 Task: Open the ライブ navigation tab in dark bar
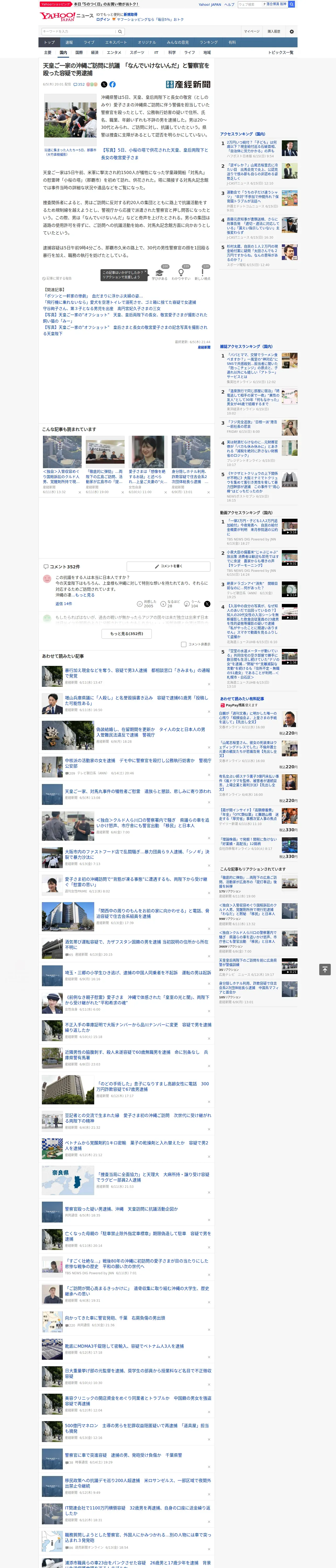[x=89, y=43]
